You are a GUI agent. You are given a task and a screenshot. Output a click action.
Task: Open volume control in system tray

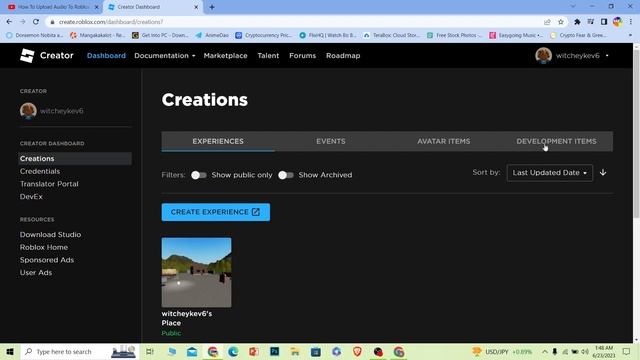(585, 351)
